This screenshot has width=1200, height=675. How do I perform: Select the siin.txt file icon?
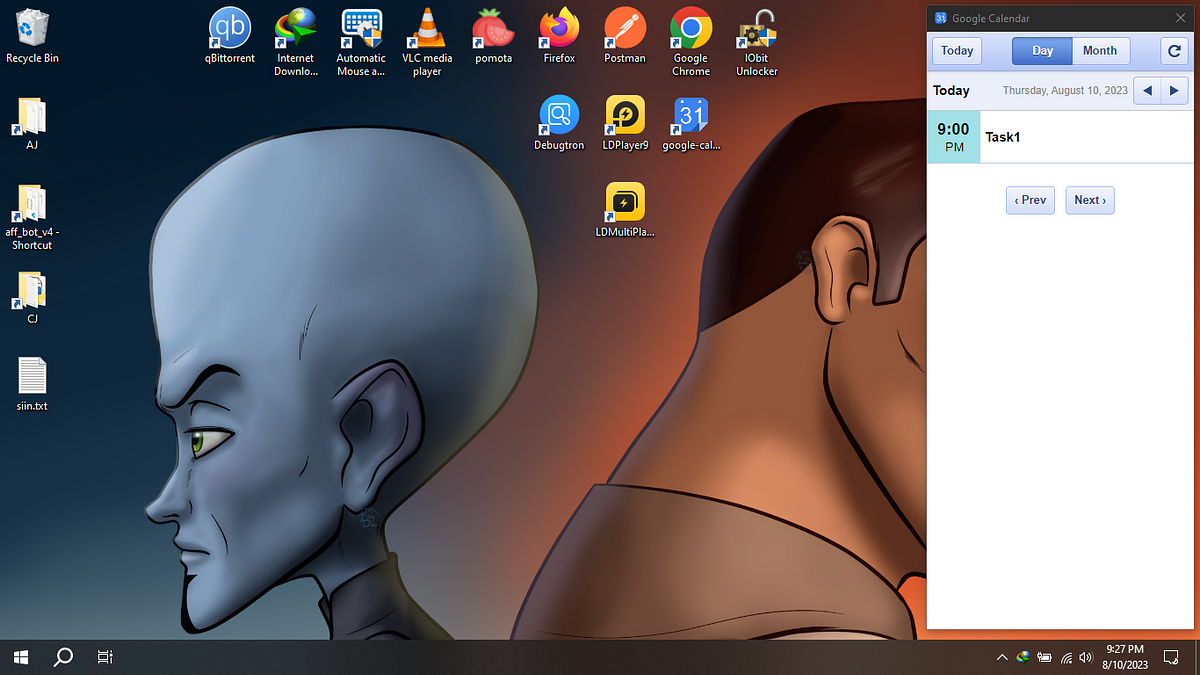(x=32, y=385)
